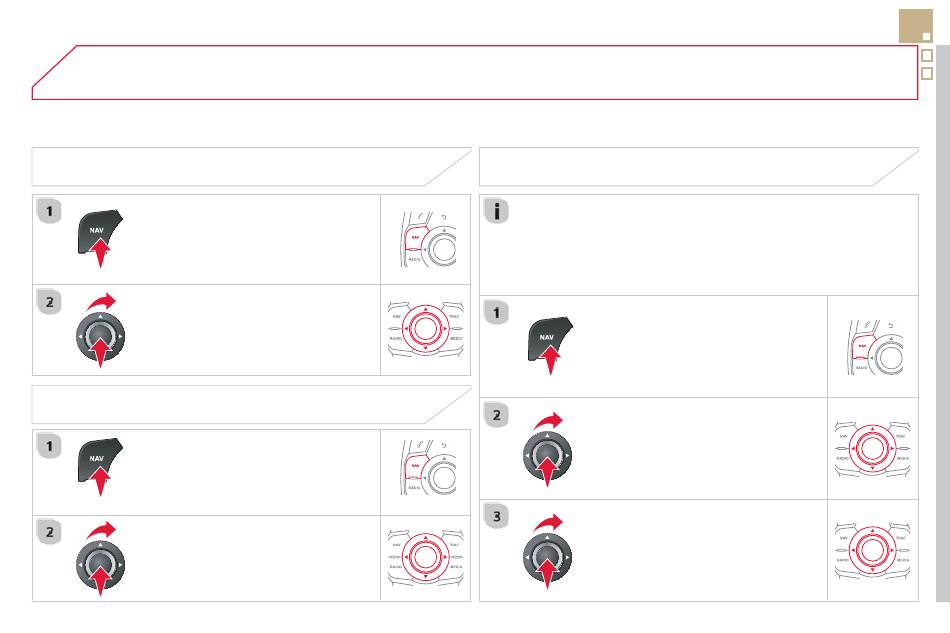Tick the upper empty checkbox beside the title banner
The width and height of the screenshot is (950, 633).
pyautogui.click(x=926, y=56)
